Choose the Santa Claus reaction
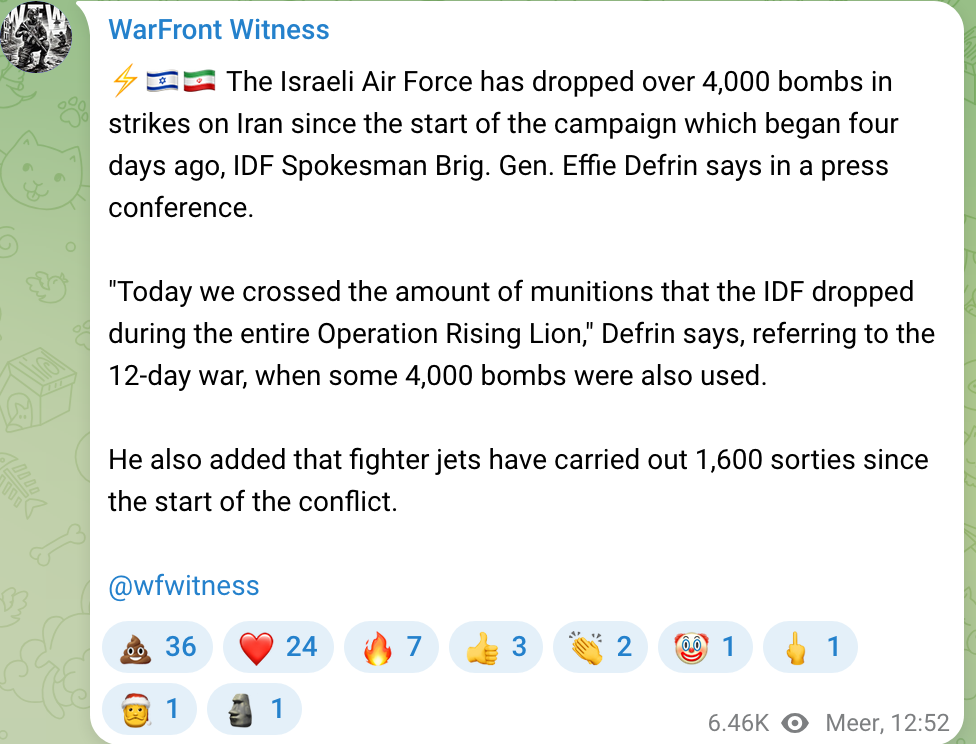Screen dimensions: 976x744 (149, 710)
